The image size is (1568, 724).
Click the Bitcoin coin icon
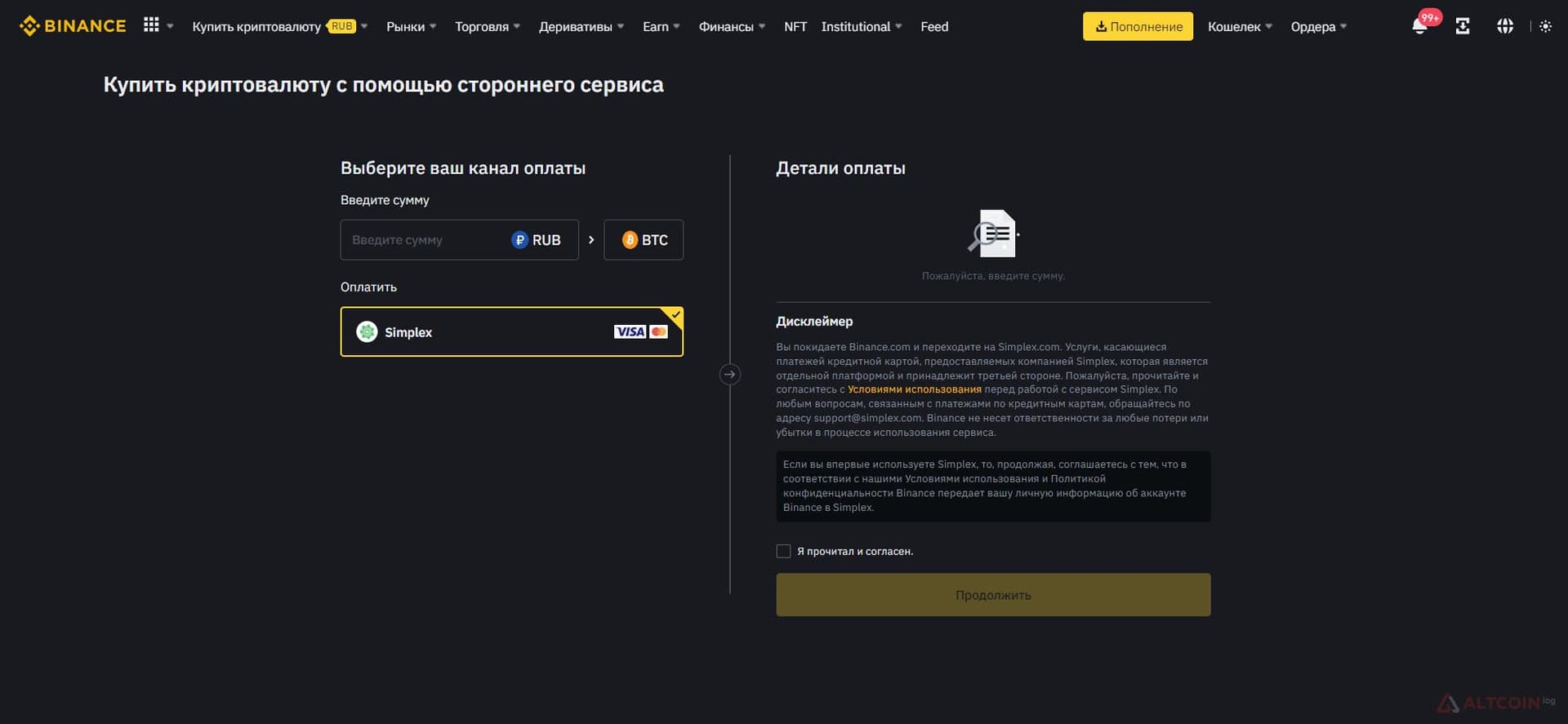630,240
